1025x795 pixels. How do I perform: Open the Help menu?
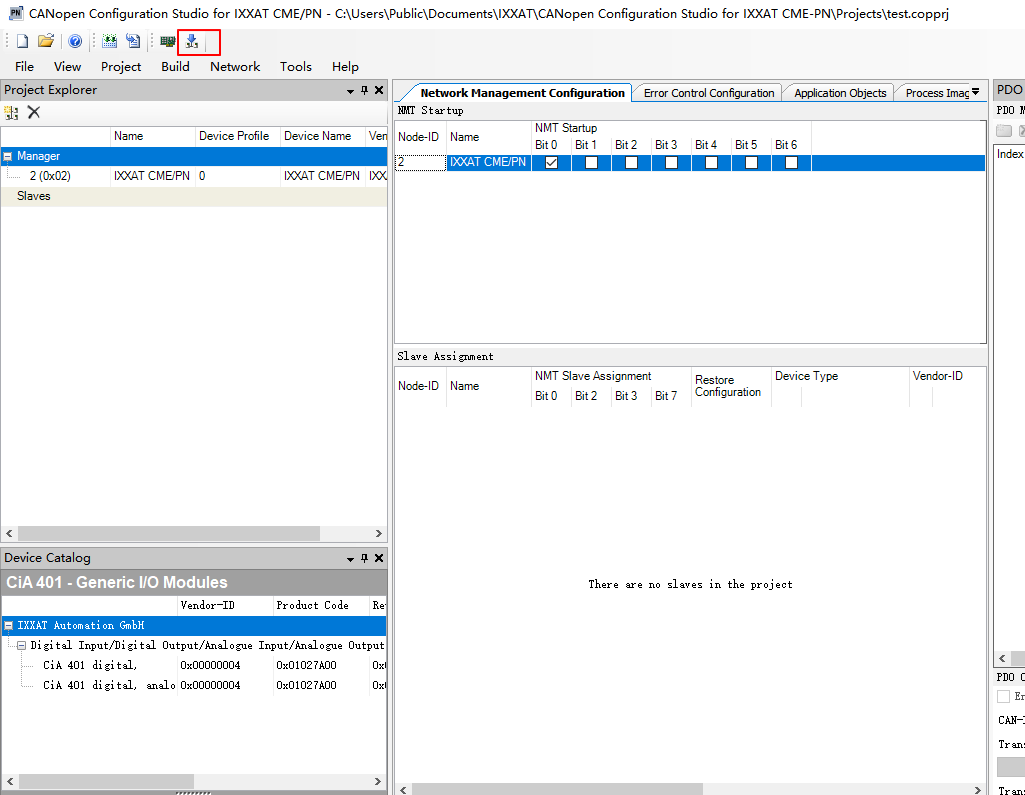tap(345, 67)
